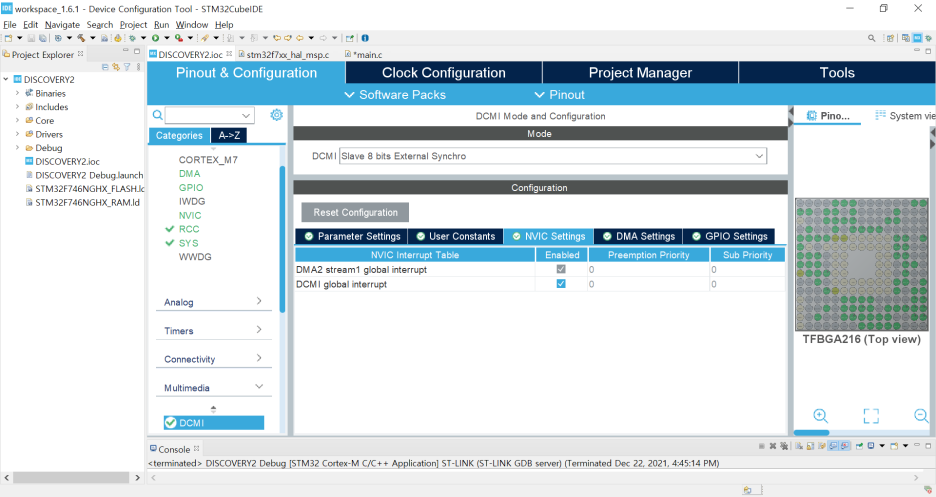This screenshot has height=497, width=936.
Task: Zoom in on the pinout chip view
Action: click(x=821, y=416)
